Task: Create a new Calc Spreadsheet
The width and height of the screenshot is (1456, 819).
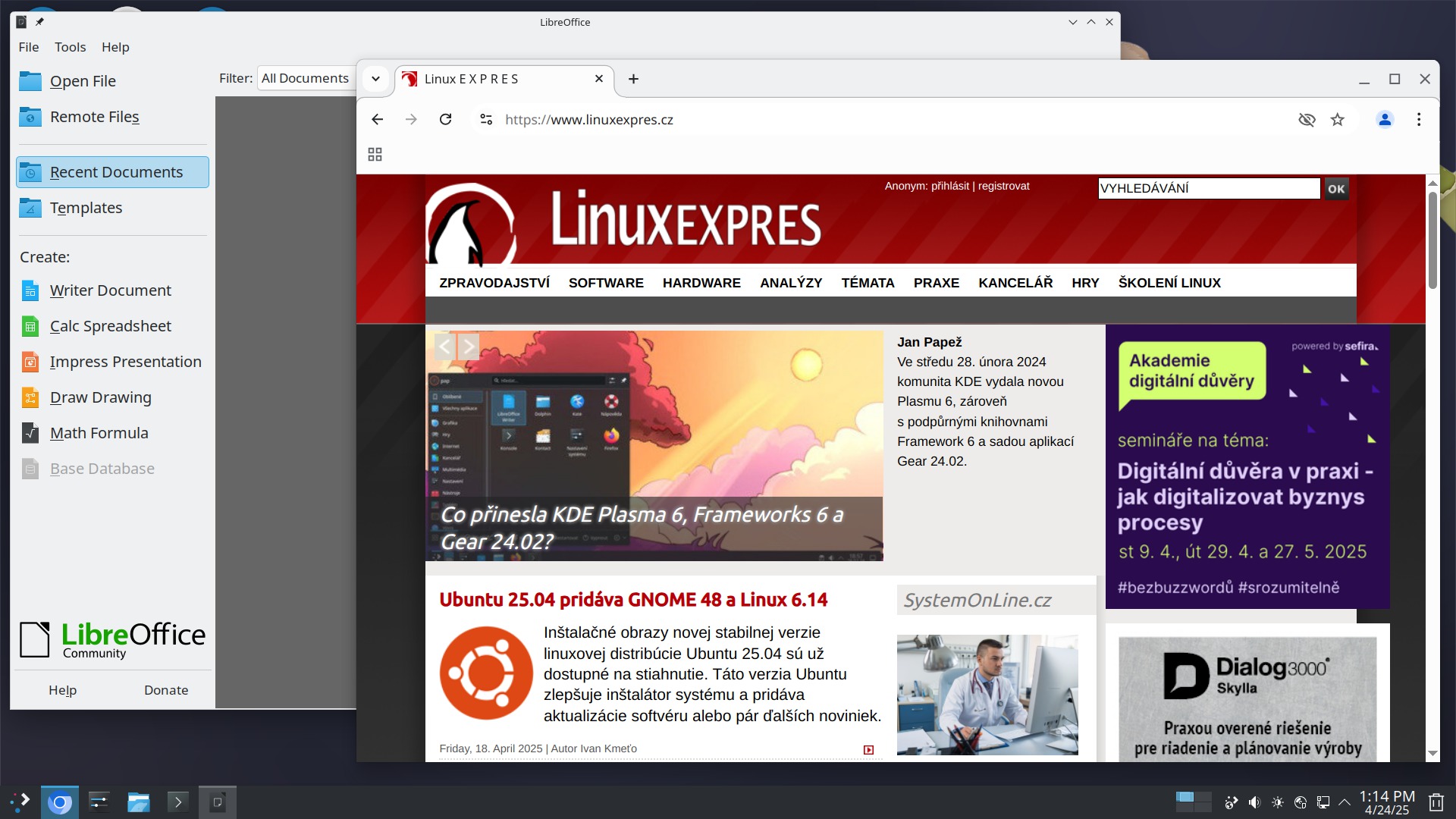Action: [x=111, y=326]
